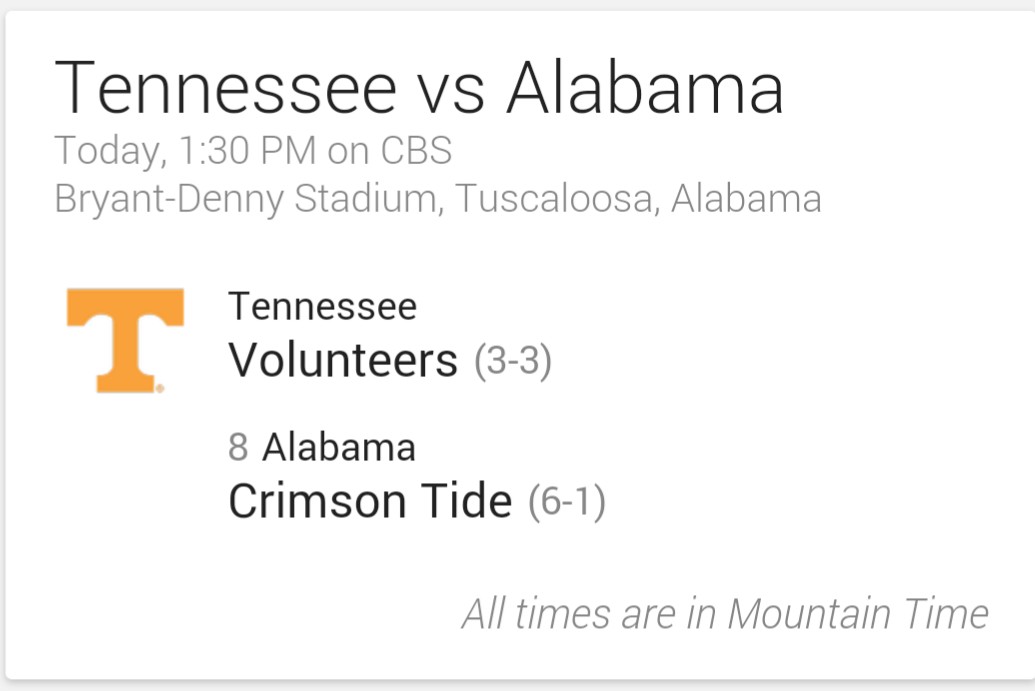Open the "Tennessee vs Alabama" card title
Screen dimensions: 1035x691
tap(419, 88)
